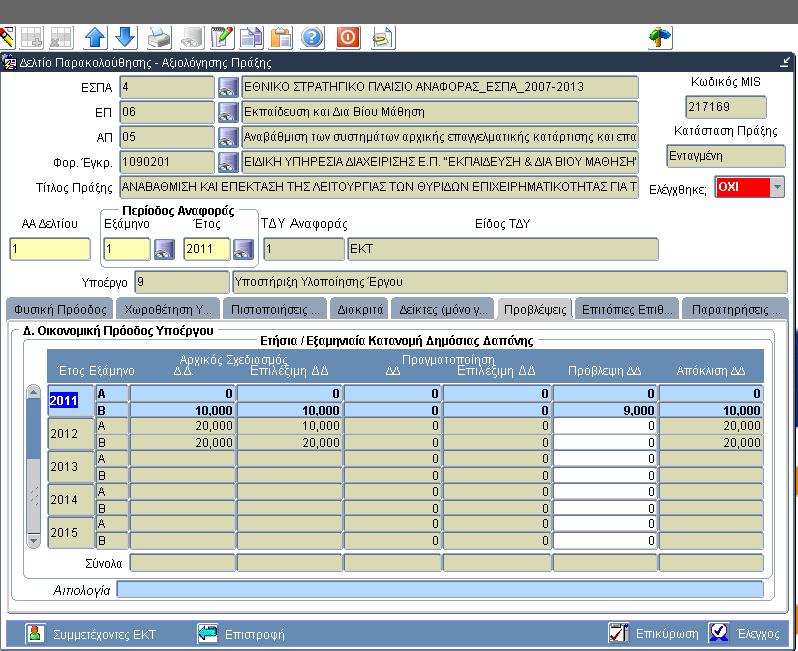Click Επιστροφή button label
This screenshot has width=798, height=651.
(254, 635)
